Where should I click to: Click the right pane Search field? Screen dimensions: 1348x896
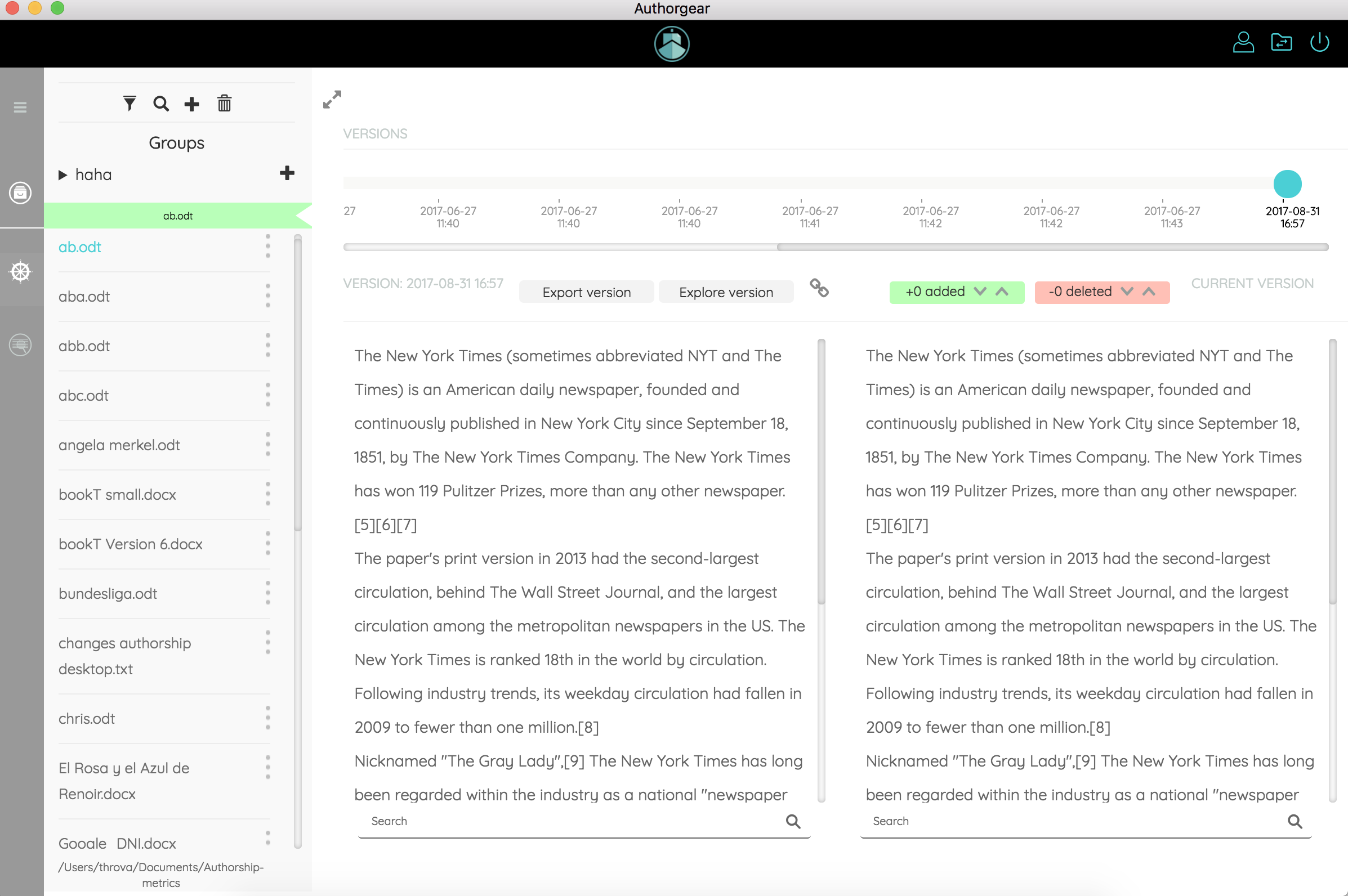click(1086, 822)
